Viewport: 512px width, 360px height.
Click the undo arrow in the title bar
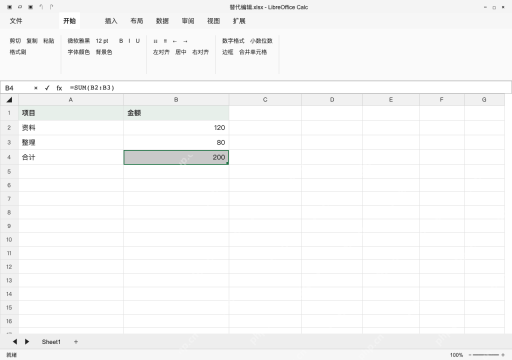pos(41,7)
